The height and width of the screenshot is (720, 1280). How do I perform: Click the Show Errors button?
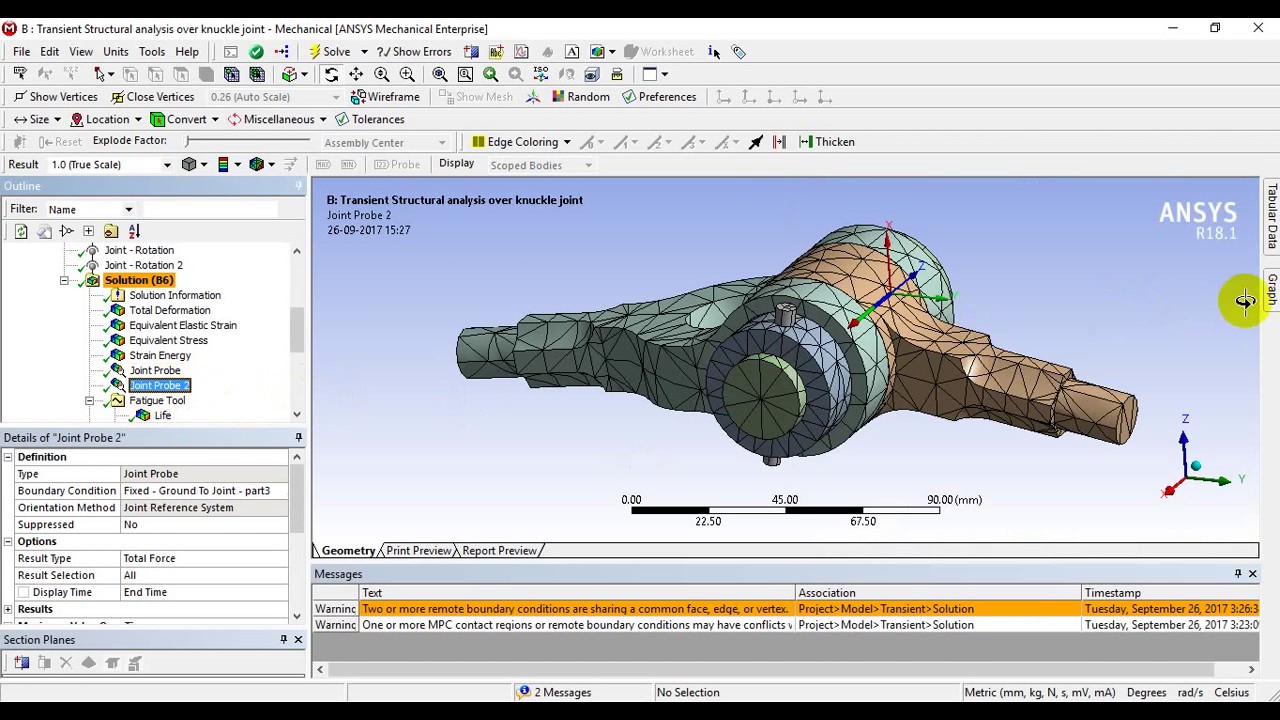pyautogui.click(x=414, y=52)
